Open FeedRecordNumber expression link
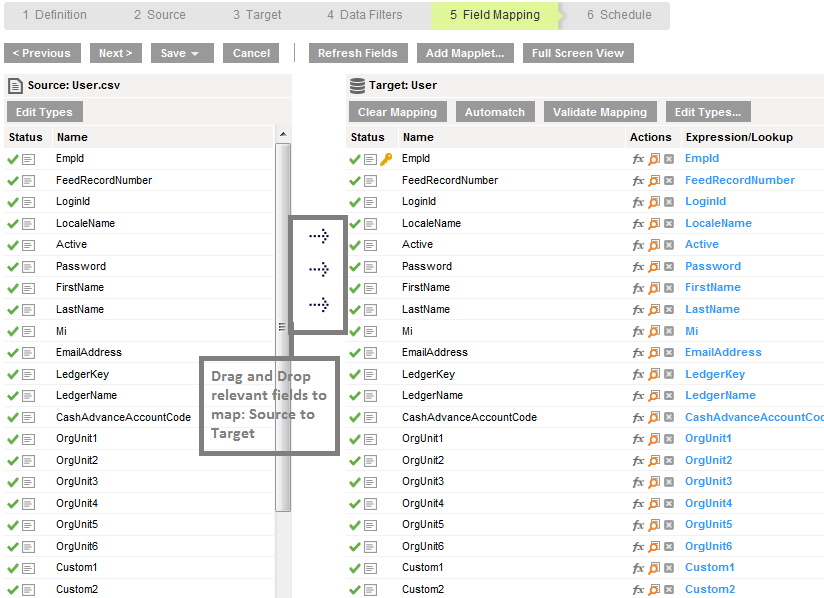Image resolution: width=824 pixels, height=598 pixels. click(x=739, y=180)
